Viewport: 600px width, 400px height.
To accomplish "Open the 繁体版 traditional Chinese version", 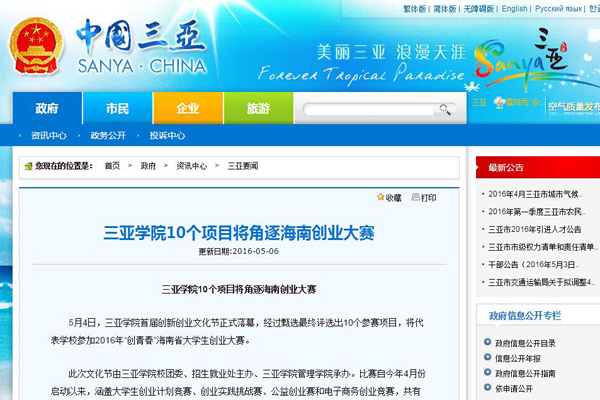I will (415, 9).
